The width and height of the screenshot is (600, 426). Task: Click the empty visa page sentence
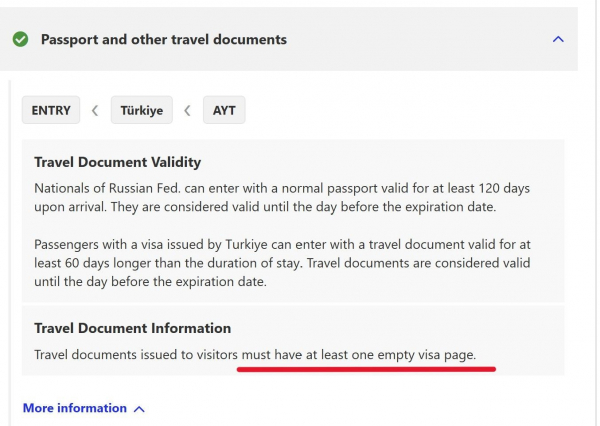tap(255, 355)
